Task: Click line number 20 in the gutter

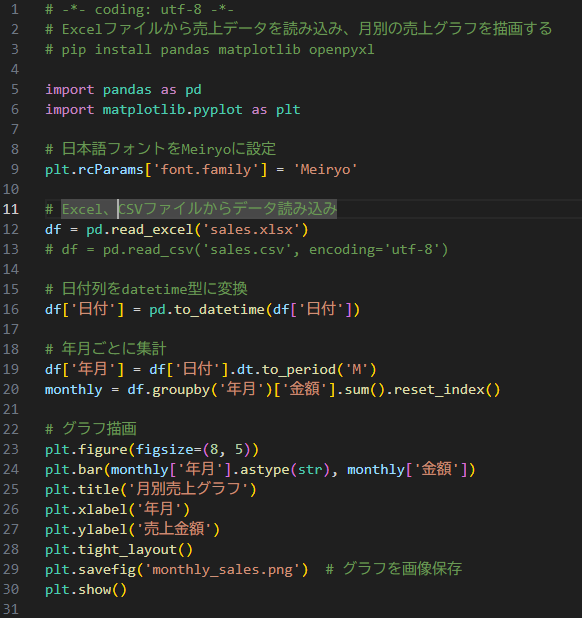Action: [x=11, y=389]
